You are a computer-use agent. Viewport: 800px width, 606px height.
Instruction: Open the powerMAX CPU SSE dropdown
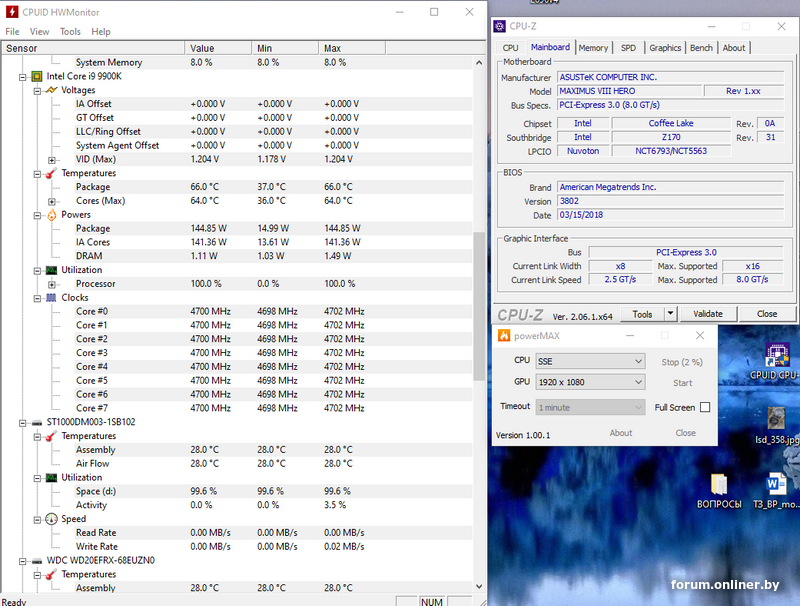(x=590, y=361)
